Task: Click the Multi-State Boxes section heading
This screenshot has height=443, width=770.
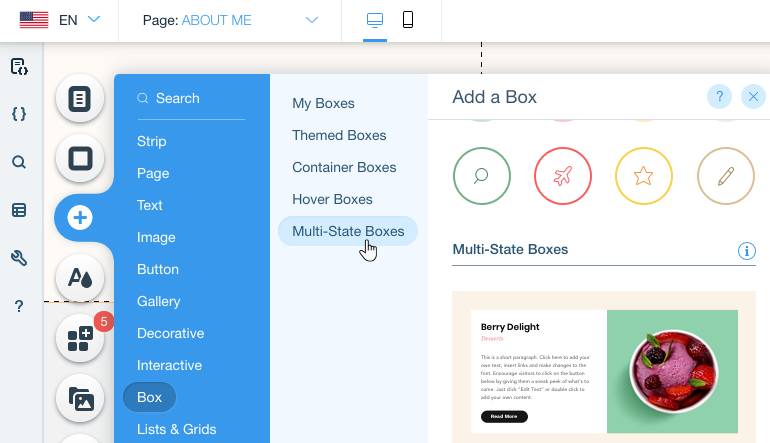Action: point(510,249)
